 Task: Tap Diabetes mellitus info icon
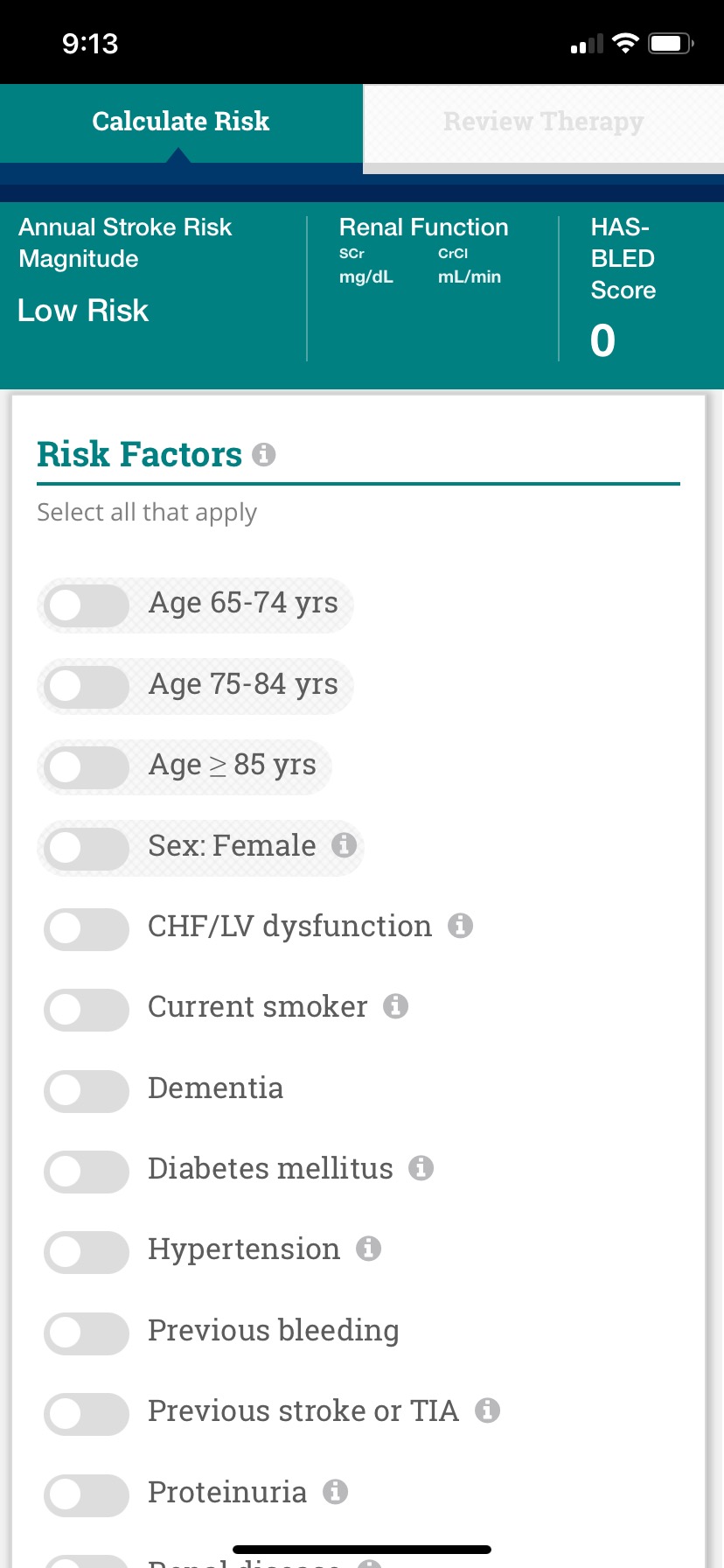click(x=421, y=1168)
